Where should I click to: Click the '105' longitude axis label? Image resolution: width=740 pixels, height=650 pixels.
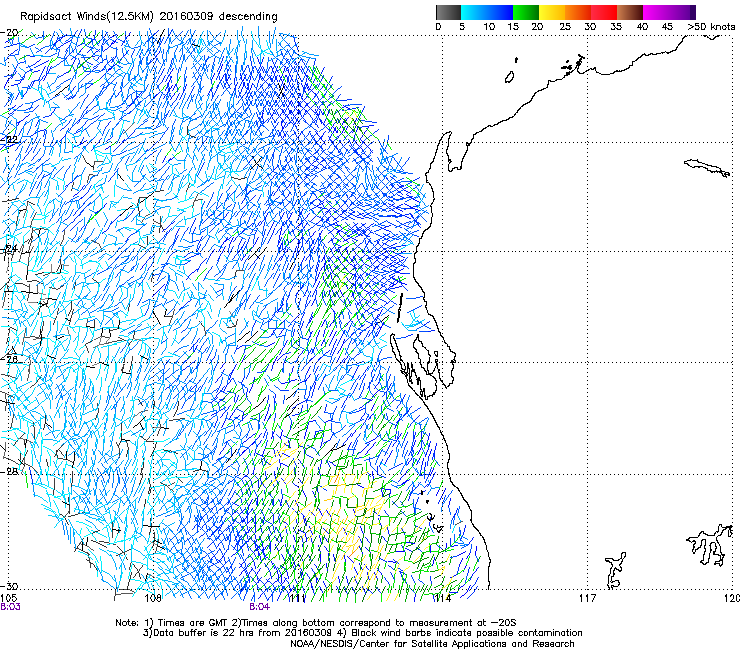tap(8, 598)
